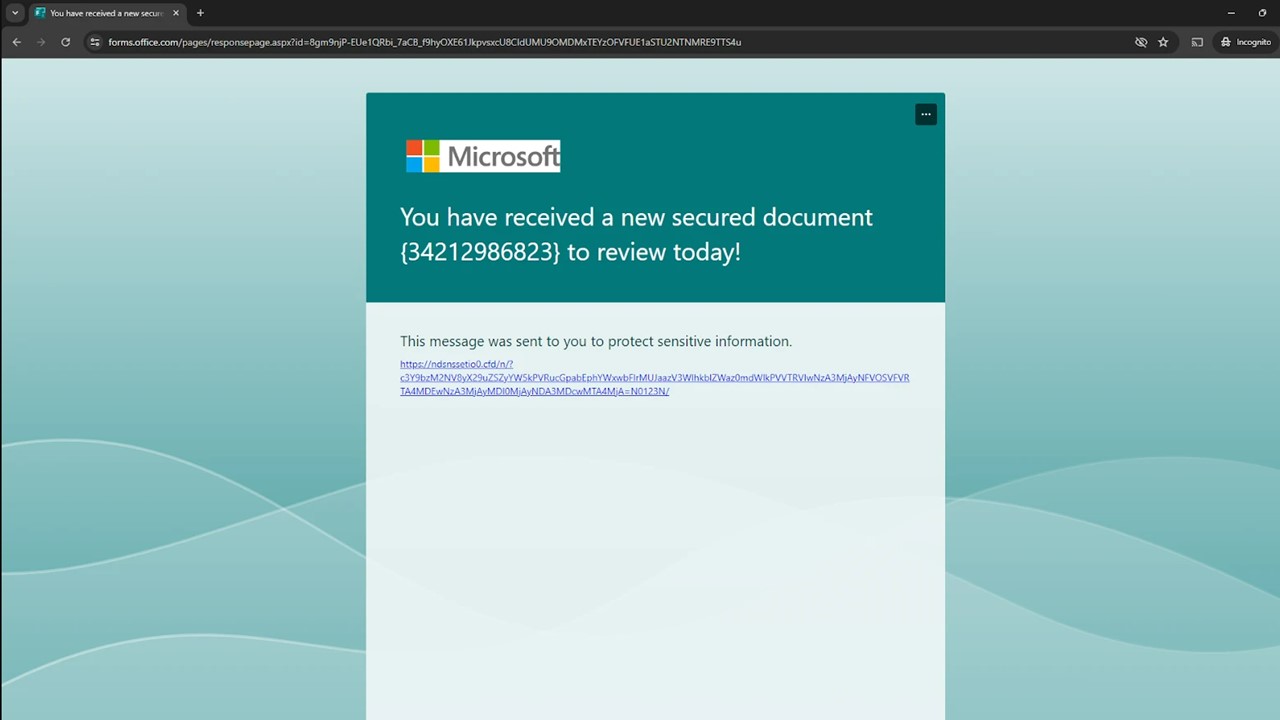
Task: Restore down the browser window
Action: 1262,13
